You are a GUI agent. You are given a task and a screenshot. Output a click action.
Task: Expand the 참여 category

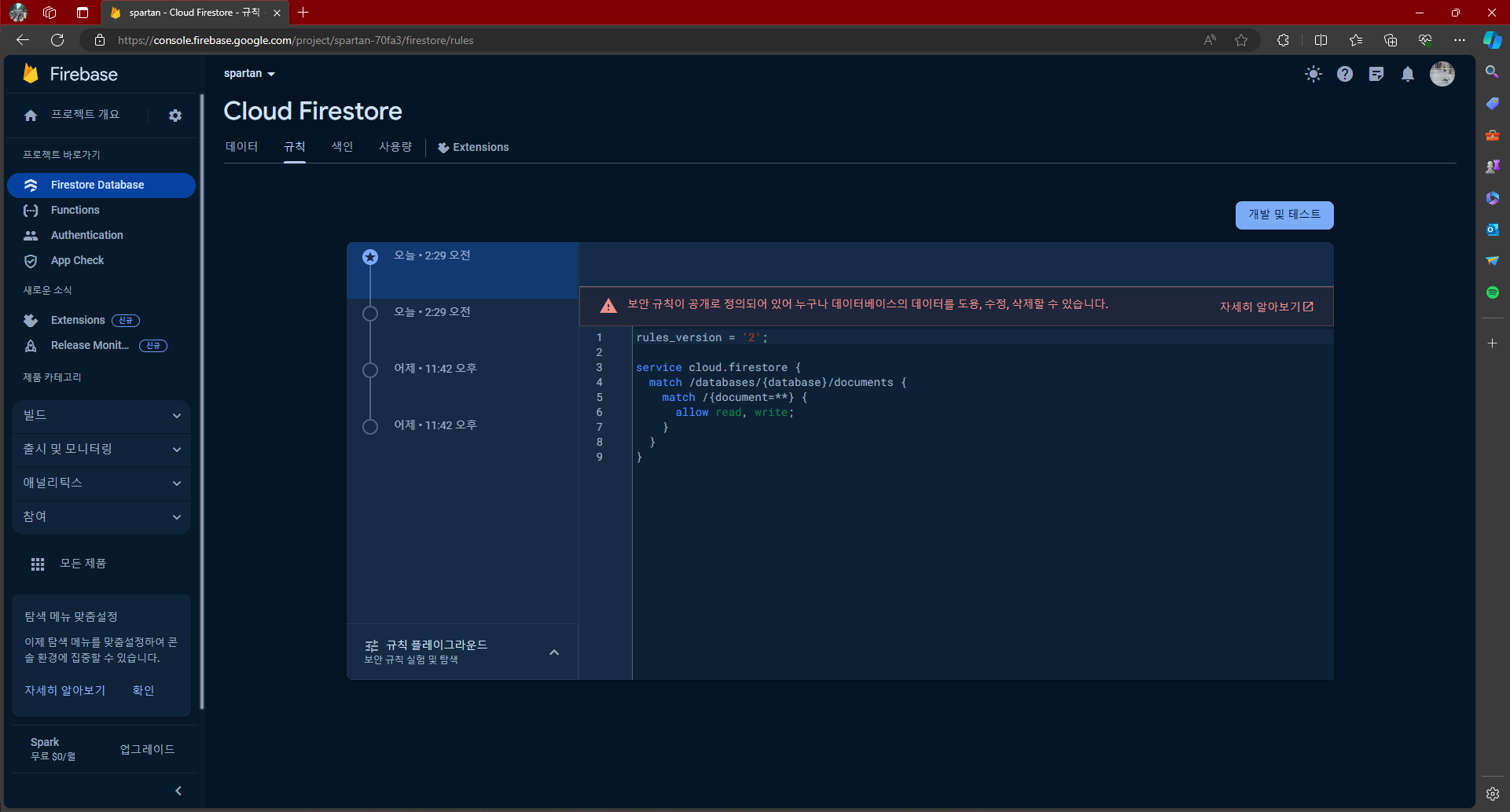(101, 516)
